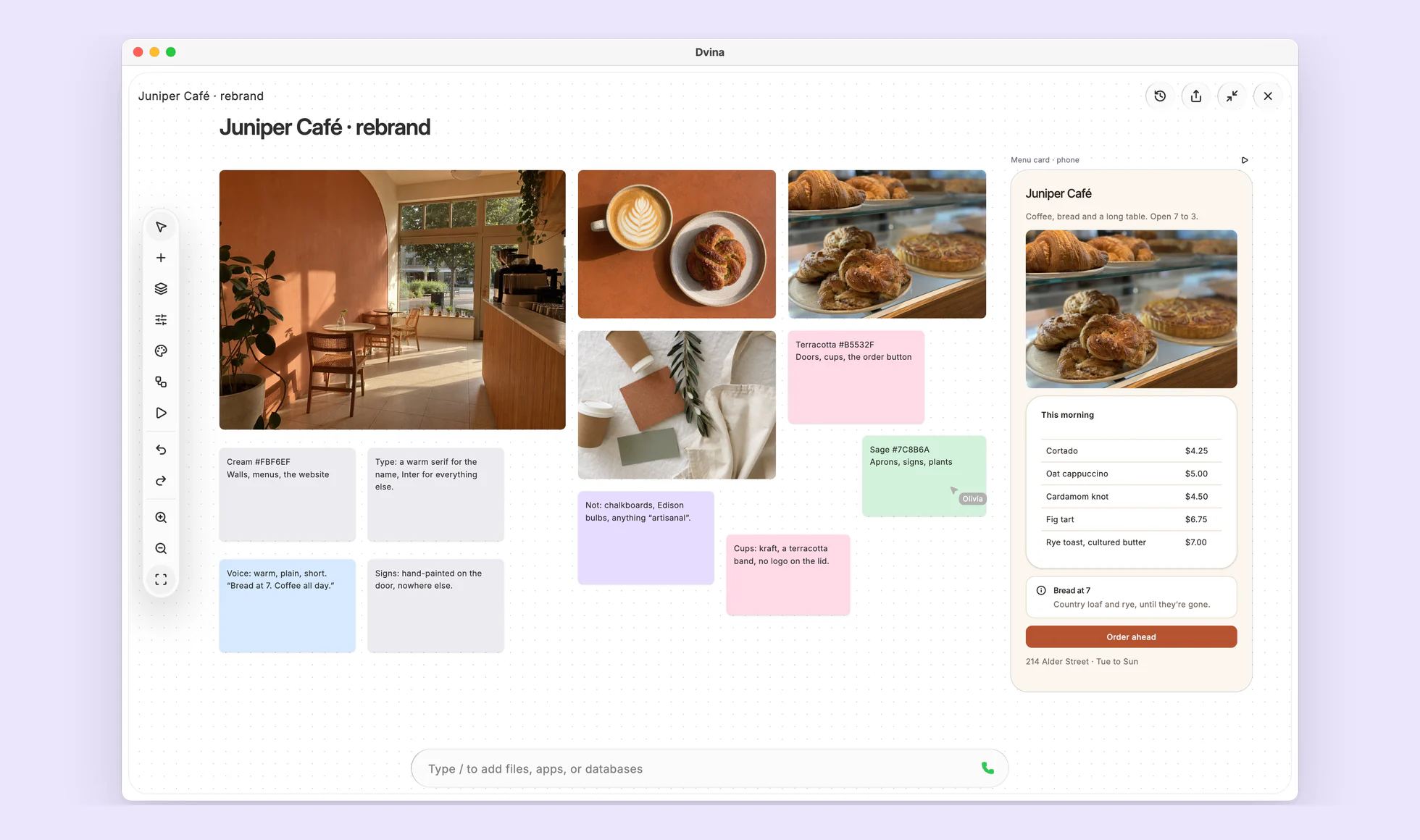
Task: Click the Menu card · phone label
Action: [1045, 160]
